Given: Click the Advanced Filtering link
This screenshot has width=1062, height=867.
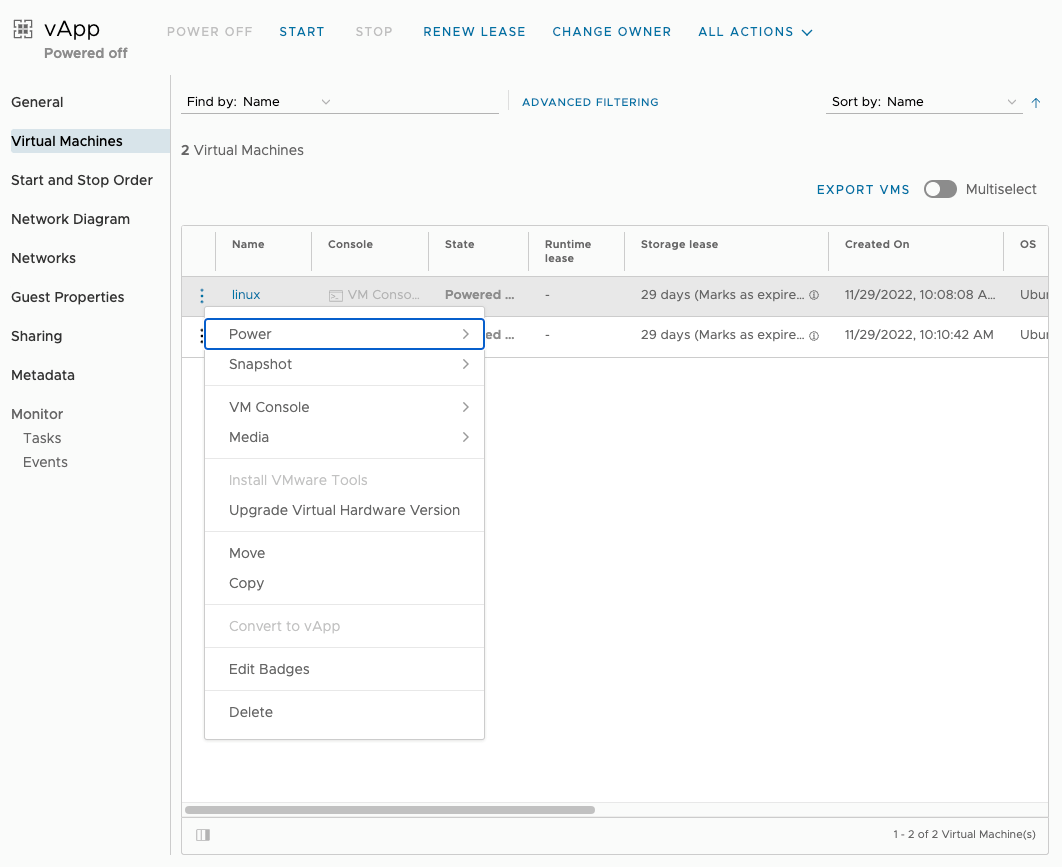Looking at the screenshot, I should pyautogui.click(x=590, y=102).
